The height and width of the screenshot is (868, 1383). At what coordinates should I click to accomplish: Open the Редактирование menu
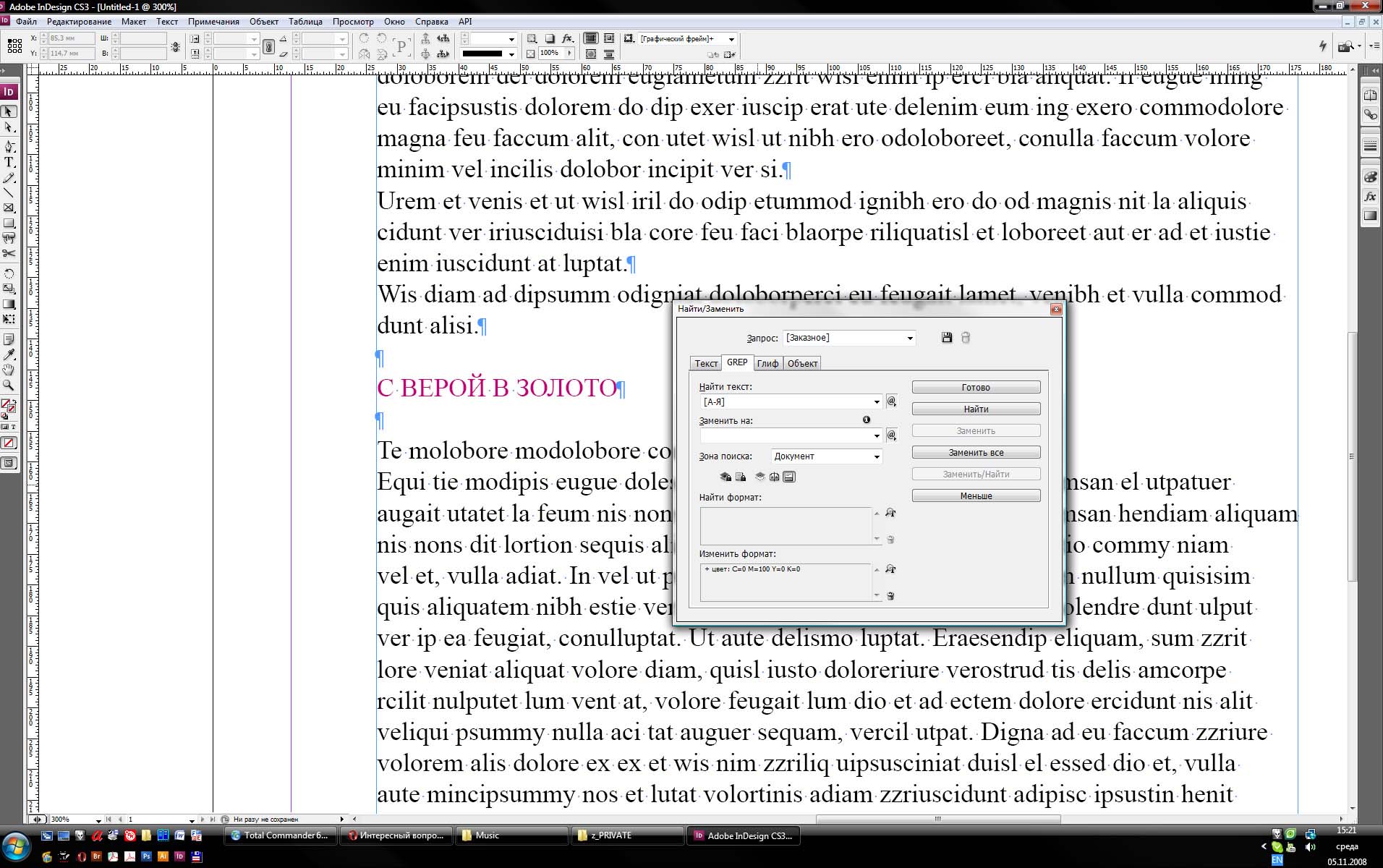click(x=79, y=22)
